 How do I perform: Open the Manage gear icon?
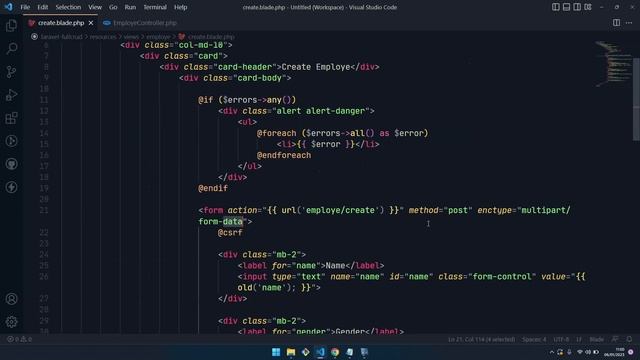[x=11, y=322]
